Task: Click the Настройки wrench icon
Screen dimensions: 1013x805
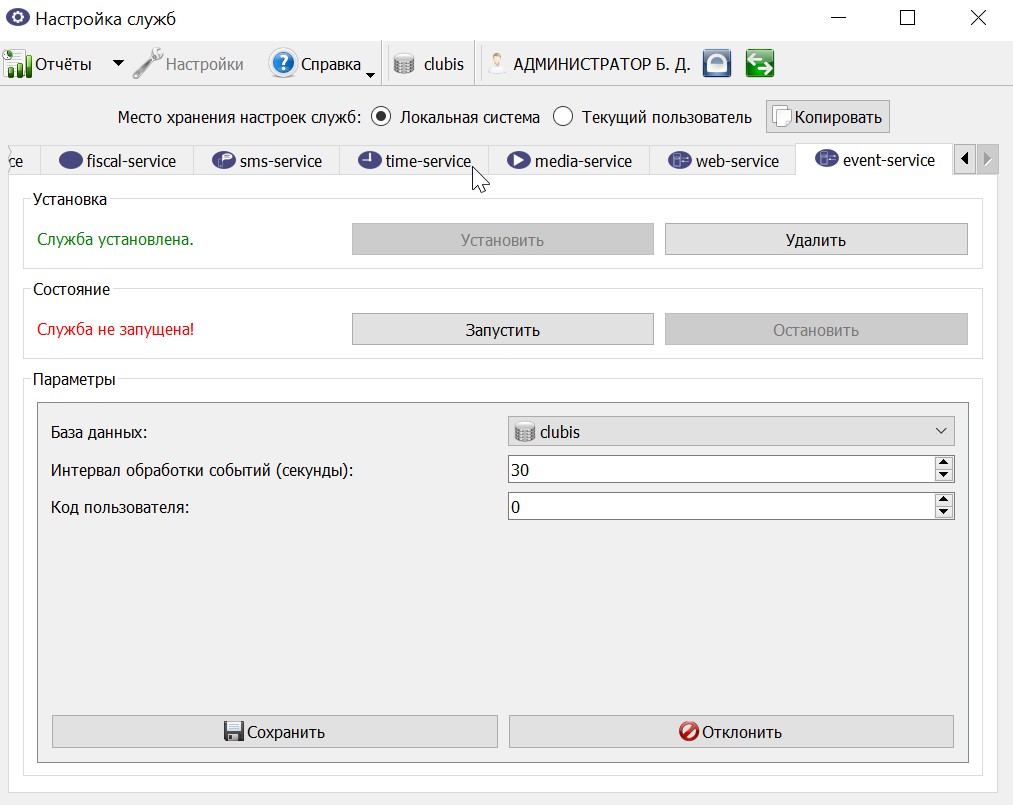Action: coord(148,63)
